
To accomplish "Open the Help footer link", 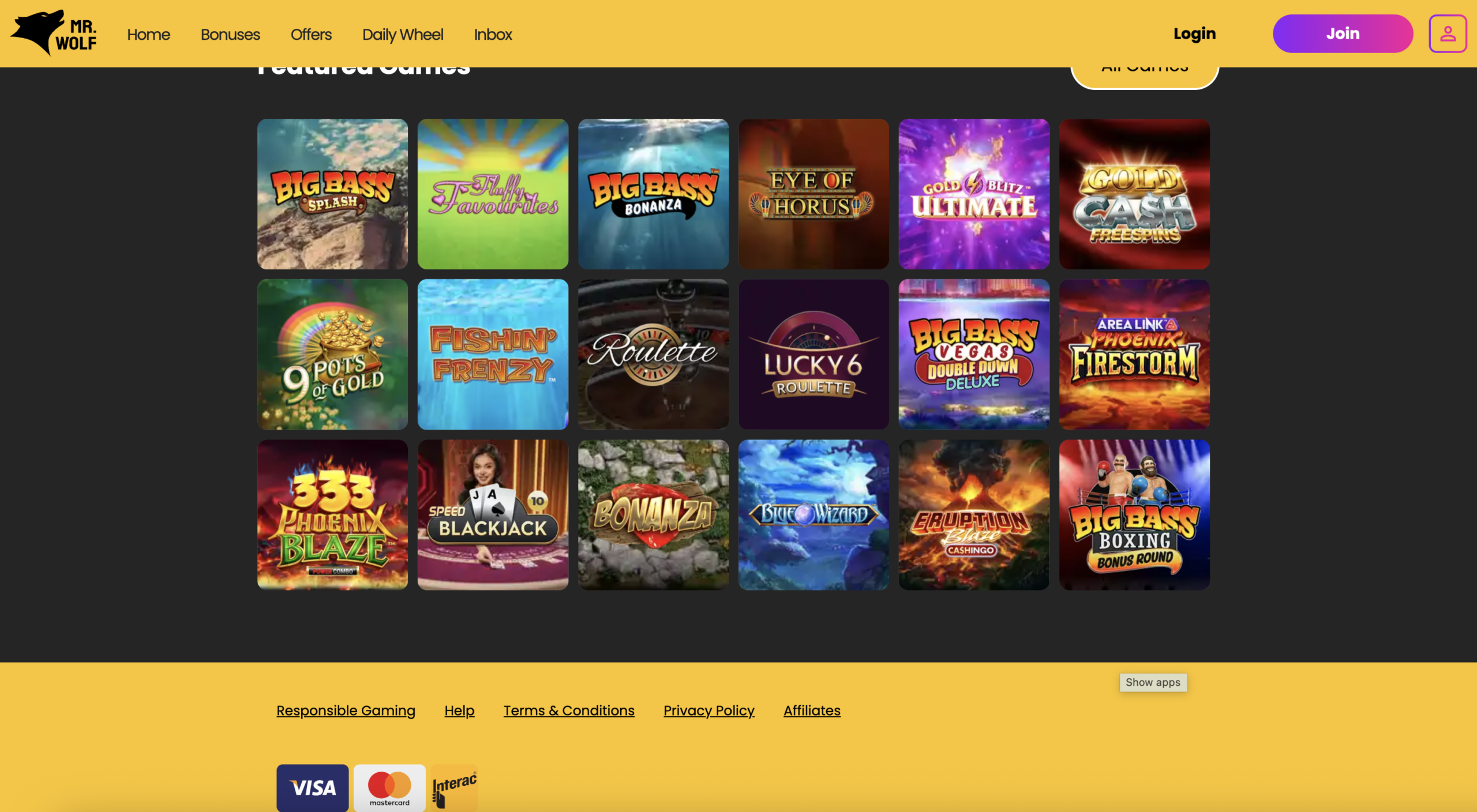I will [x=459, y=710].
